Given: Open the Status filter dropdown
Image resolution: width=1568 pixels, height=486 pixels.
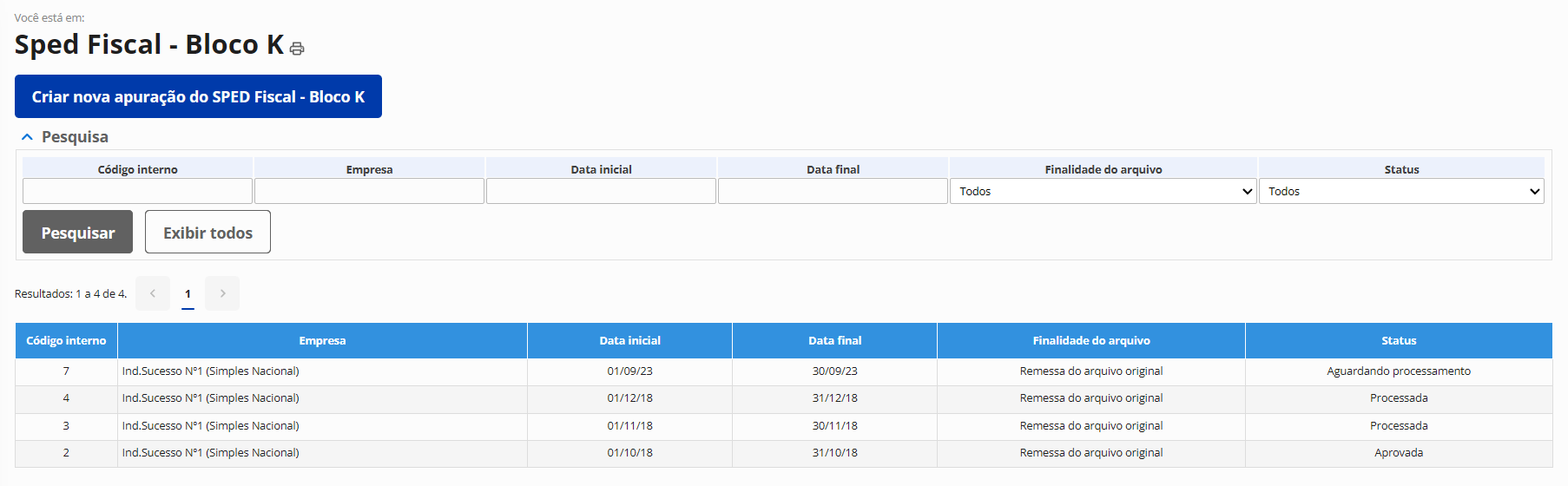Looking at the screenshot, I should [x=1400, y=191].
